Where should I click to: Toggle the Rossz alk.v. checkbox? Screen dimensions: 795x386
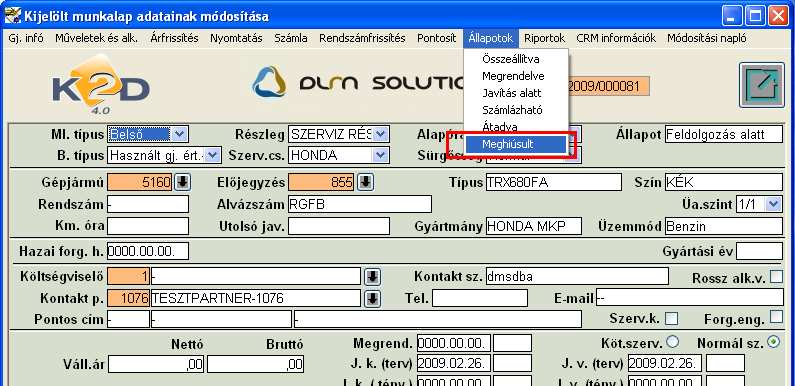(776, 277)
